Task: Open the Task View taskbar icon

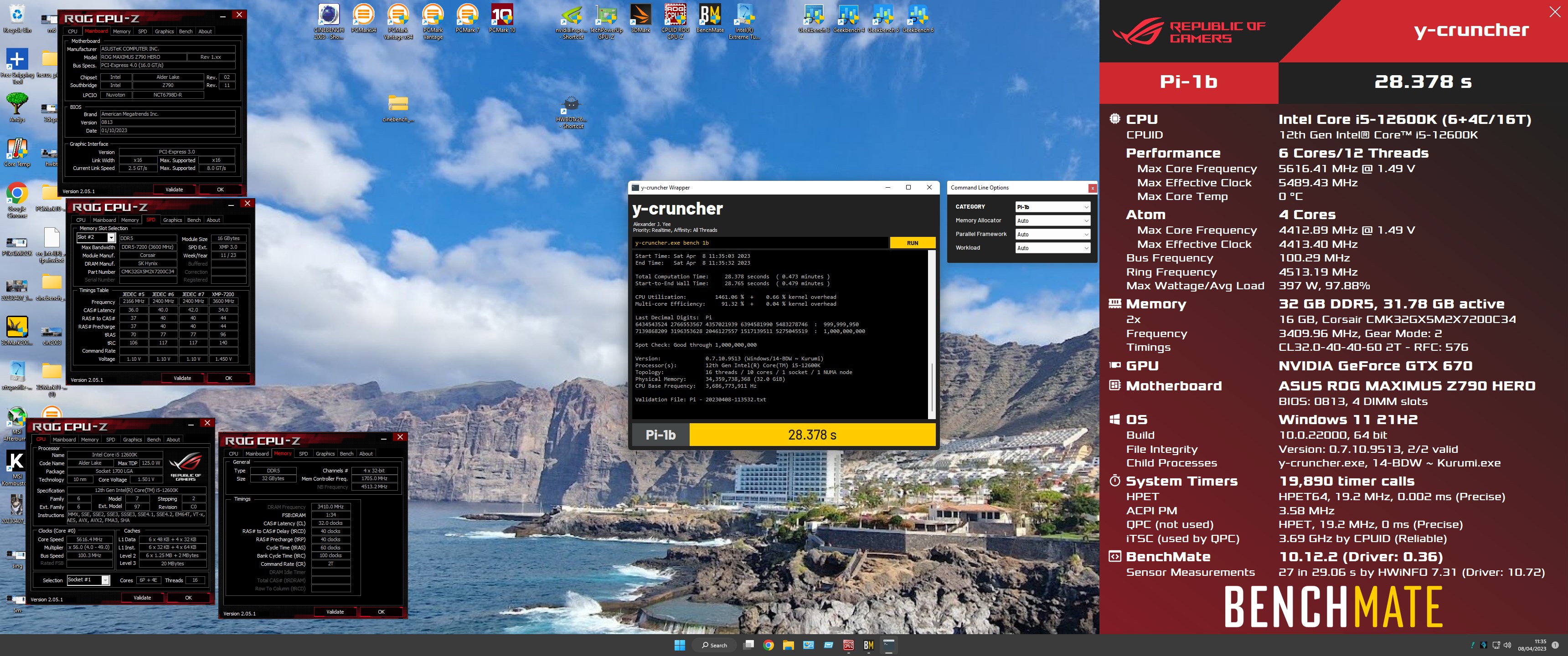Action: pos(749,645)
